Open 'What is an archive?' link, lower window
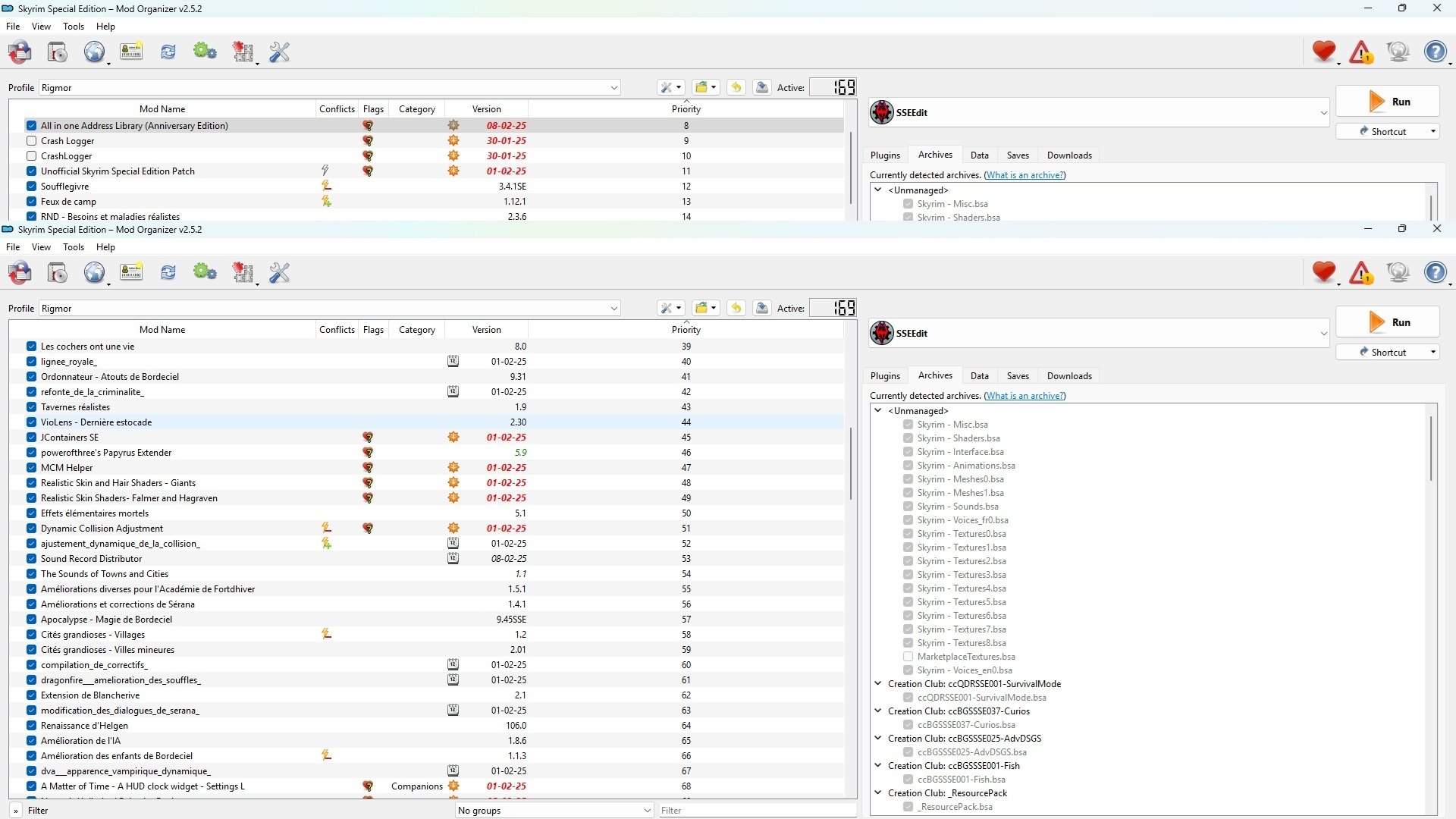Viewport: 1456px width, 819px height. click(1025, 396)
